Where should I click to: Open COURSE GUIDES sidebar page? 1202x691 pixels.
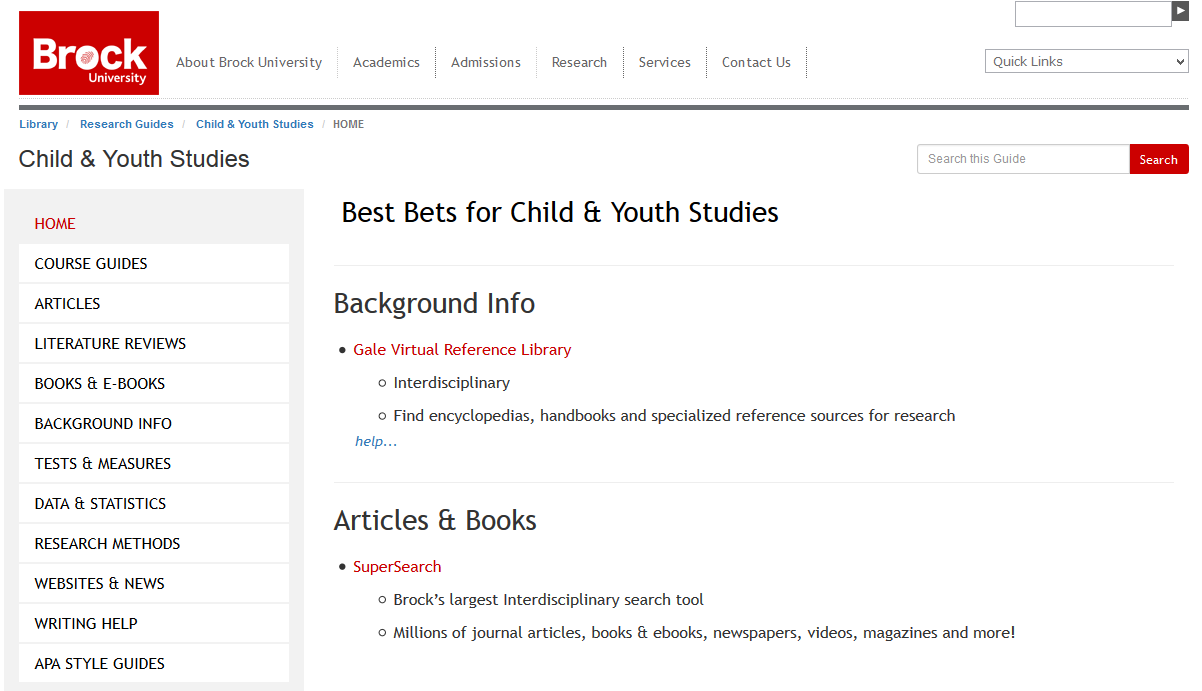point(154,264)
